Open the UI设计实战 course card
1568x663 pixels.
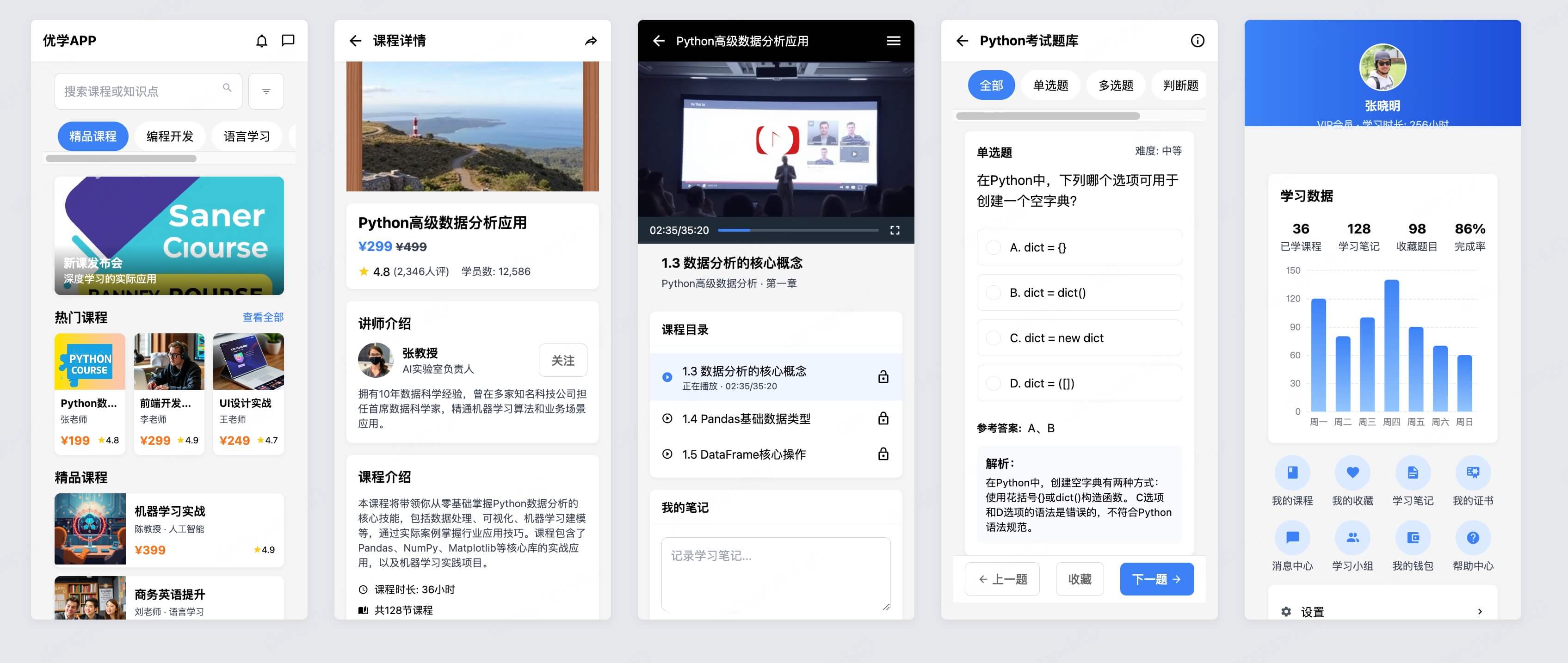click(248, 394)
